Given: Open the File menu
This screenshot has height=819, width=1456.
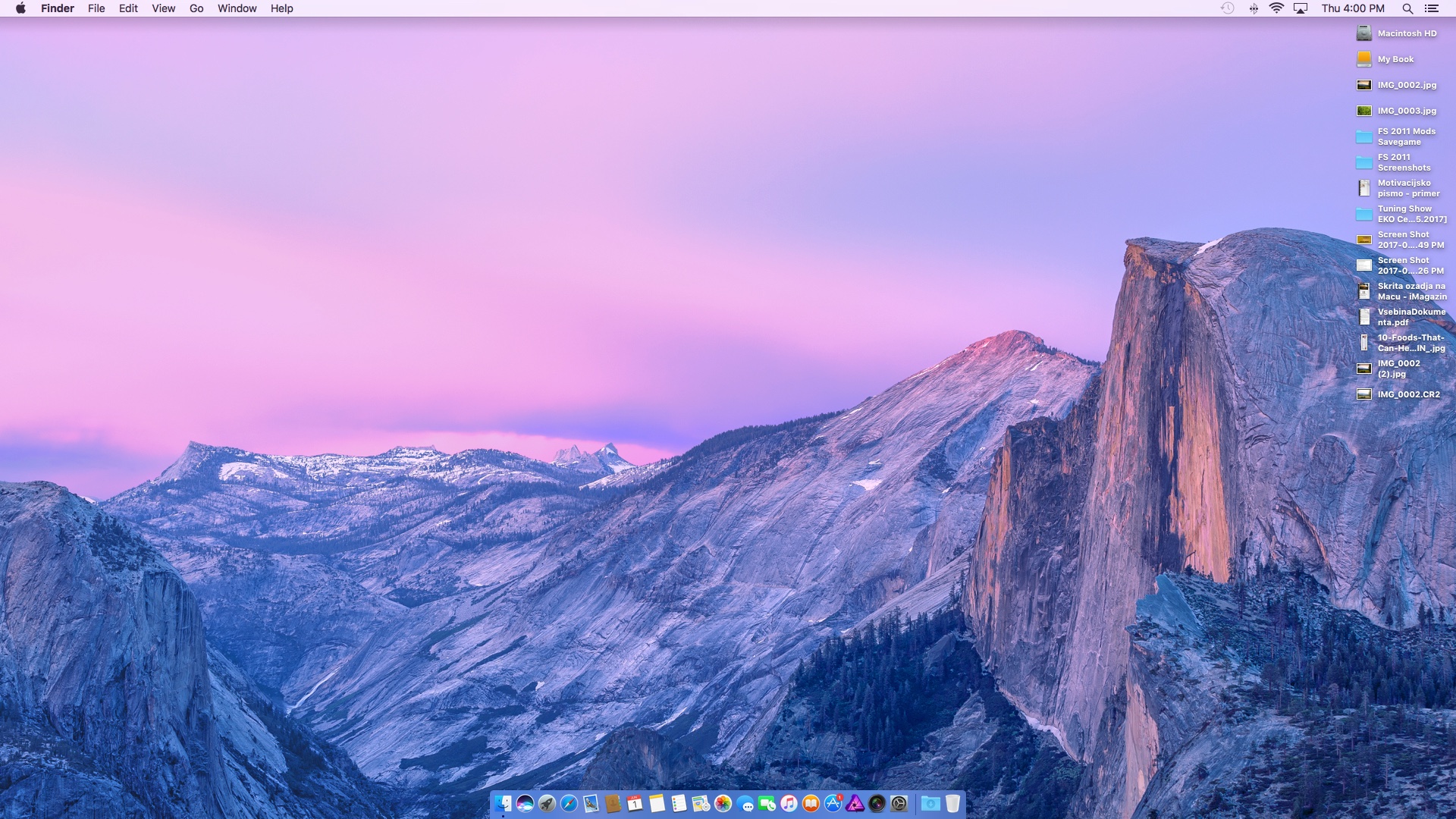Looking at the screenshot, I should coord(96,8).
